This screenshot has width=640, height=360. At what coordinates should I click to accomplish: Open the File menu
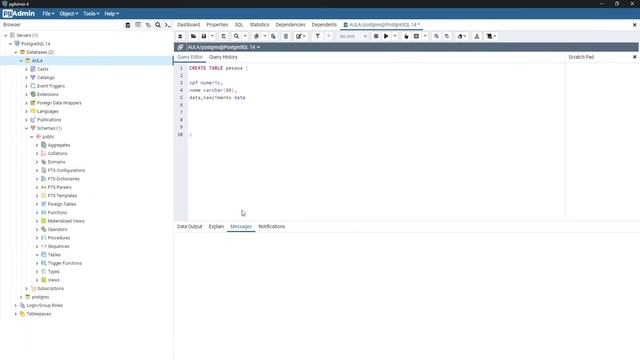[x=48, y=13]
